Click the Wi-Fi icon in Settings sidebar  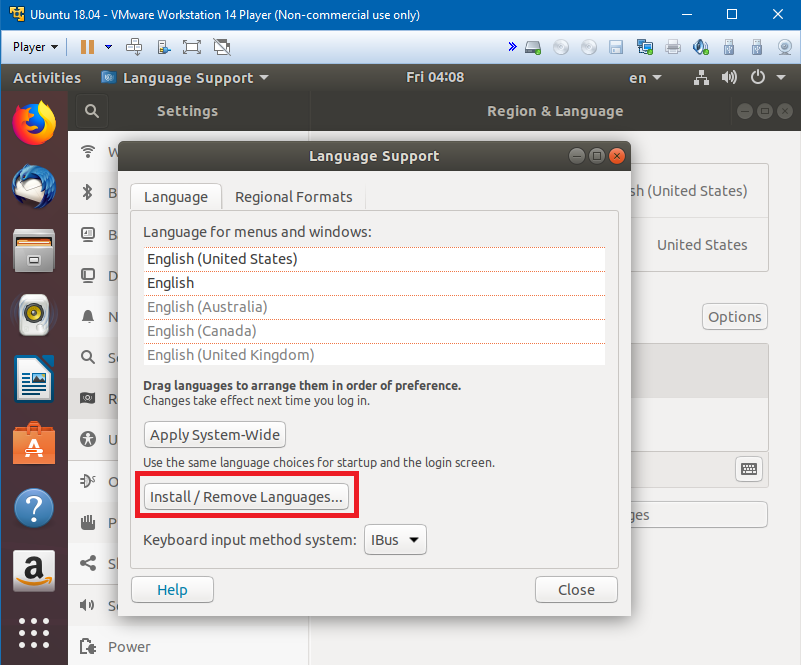click(x=88, y=151)
